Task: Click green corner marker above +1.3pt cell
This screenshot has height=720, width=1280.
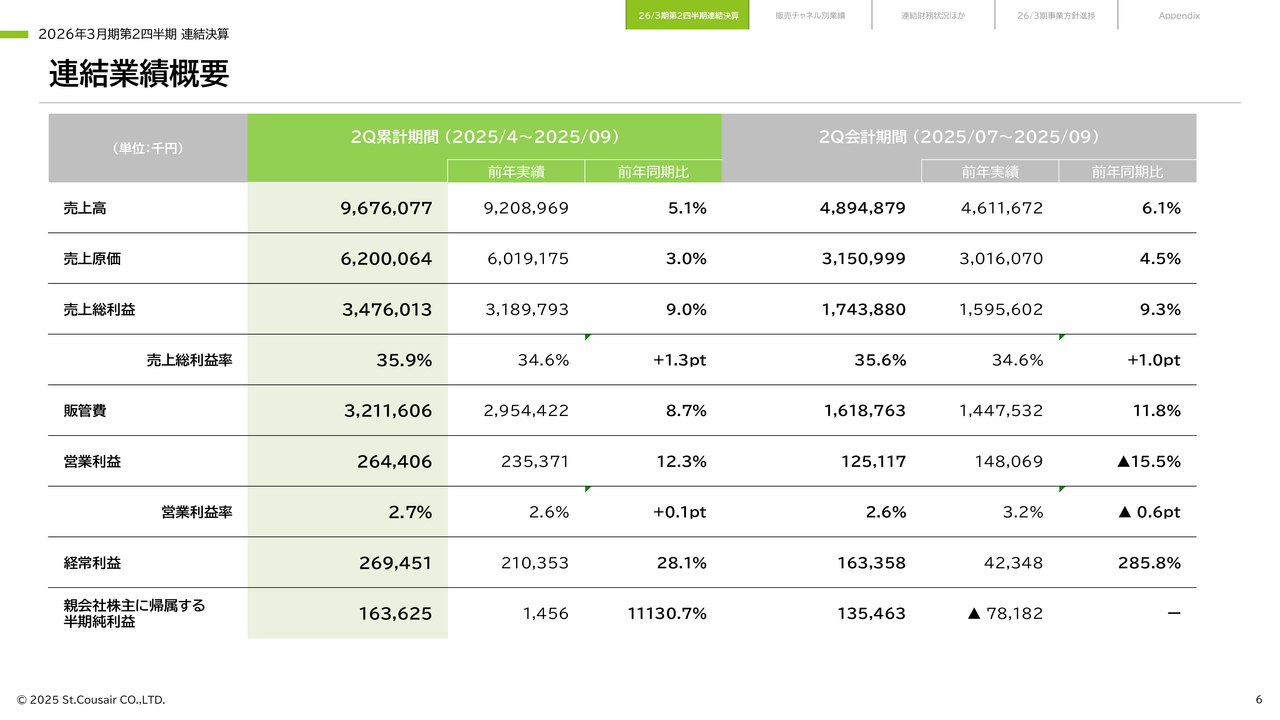Action: click(588, 338)
